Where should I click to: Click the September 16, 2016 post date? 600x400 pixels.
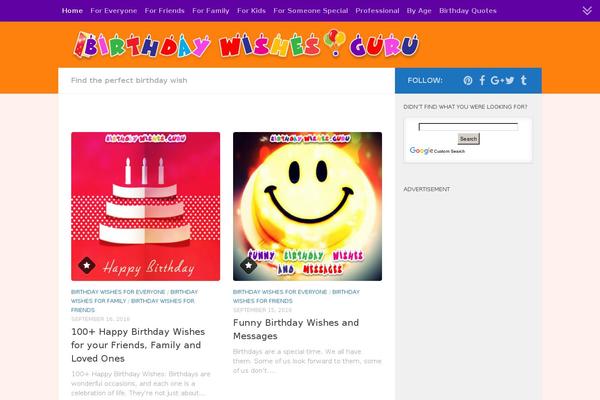100,319
